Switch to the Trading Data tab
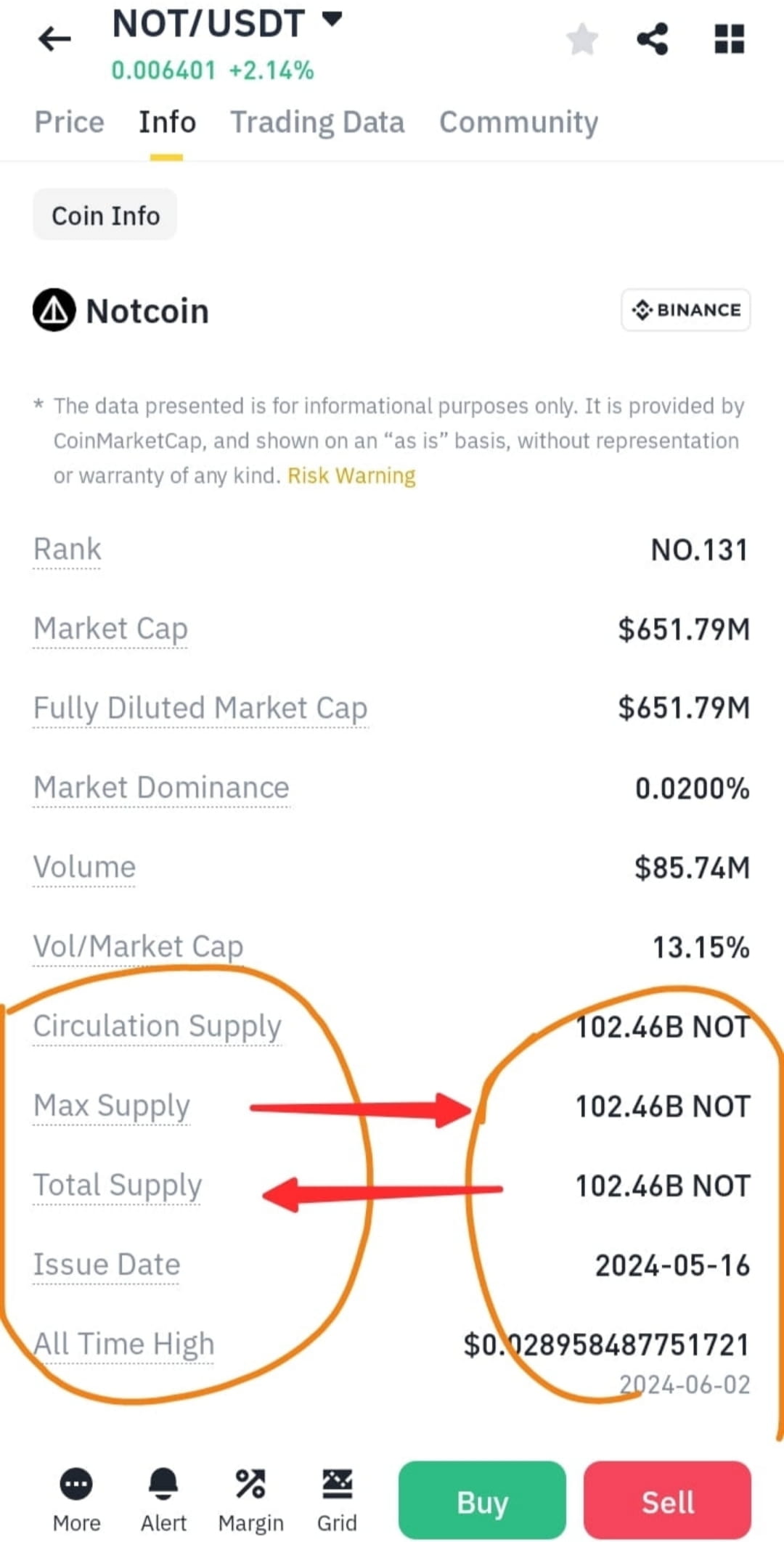The width and height of the screenshot is (784, 1542). coord(317,122)
